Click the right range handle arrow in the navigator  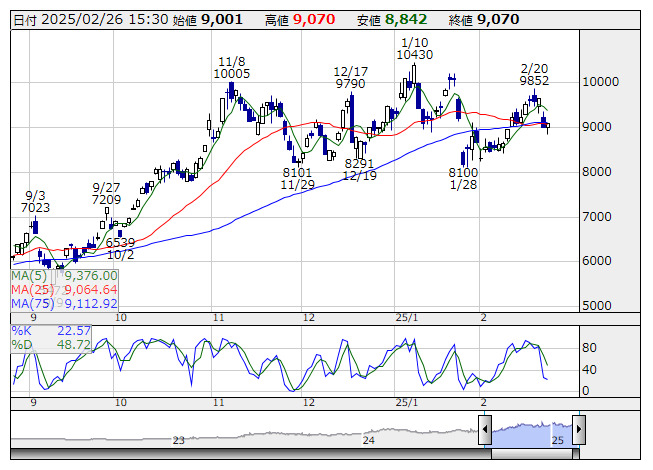(576, 430)
